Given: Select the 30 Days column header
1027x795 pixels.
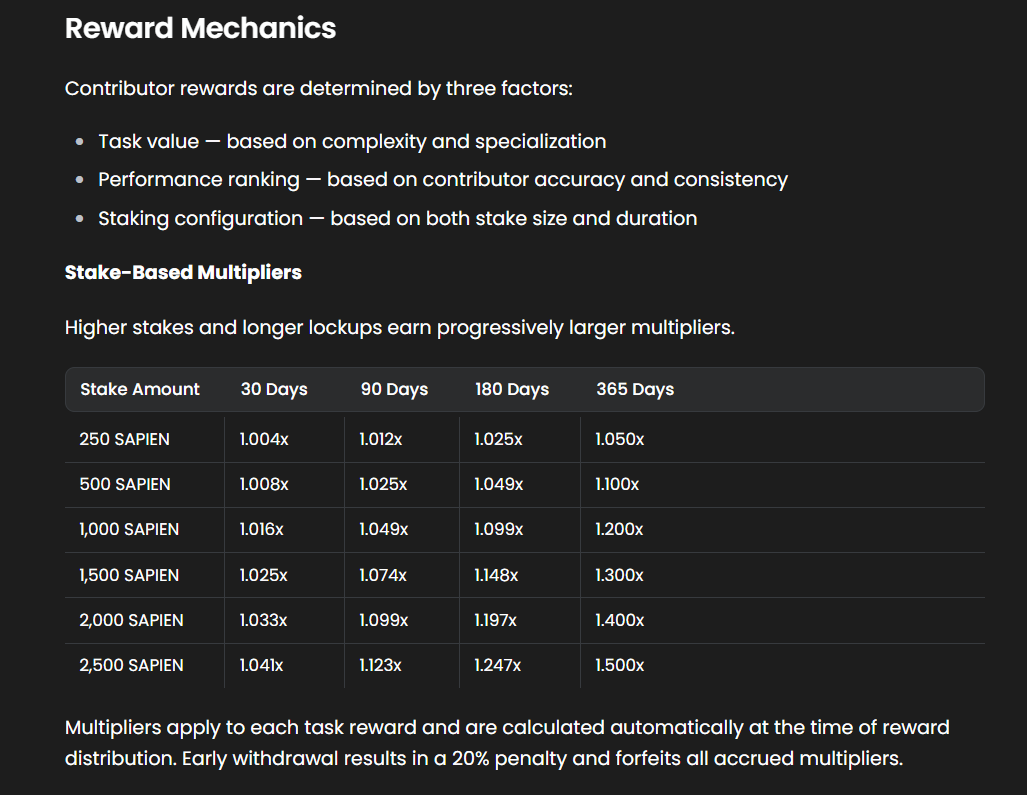Looking at the screenshot, I should (x=273, y=389).
